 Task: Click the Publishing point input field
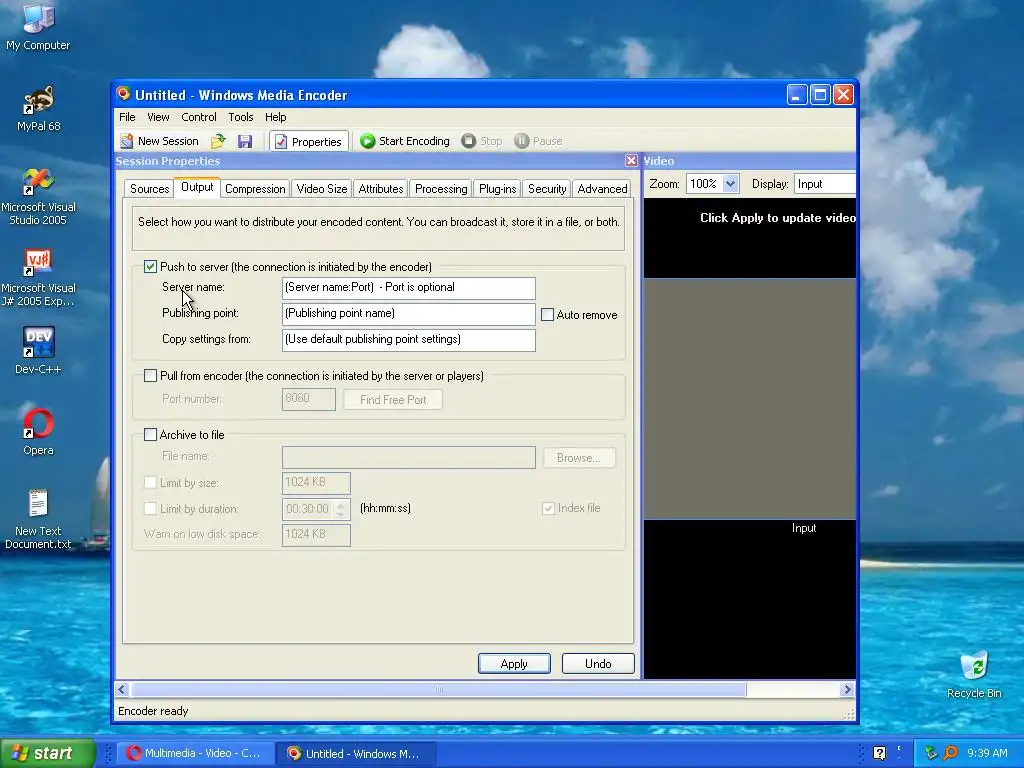point(409,314)
